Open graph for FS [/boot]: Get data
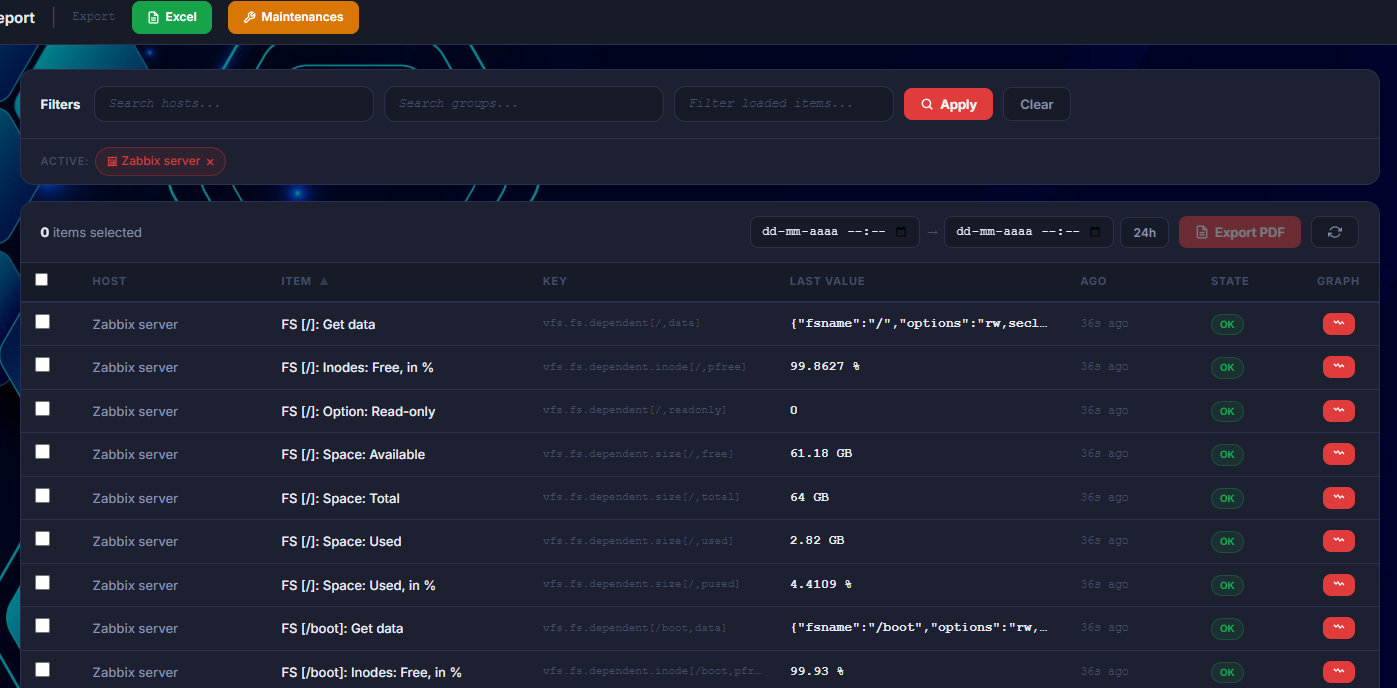 click(1338, 628)
